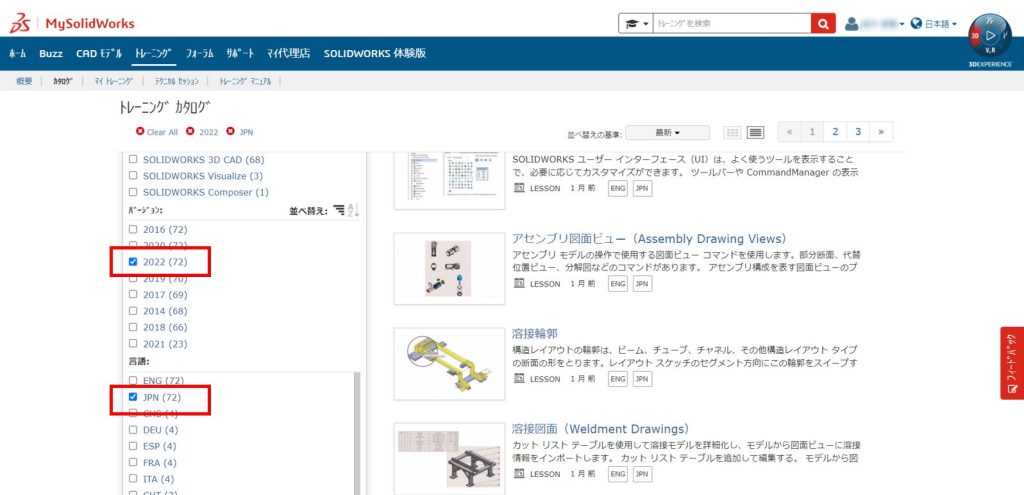Click the training search input field
The width and height of the screenshot is (1024, 495).
coord(732,24)
